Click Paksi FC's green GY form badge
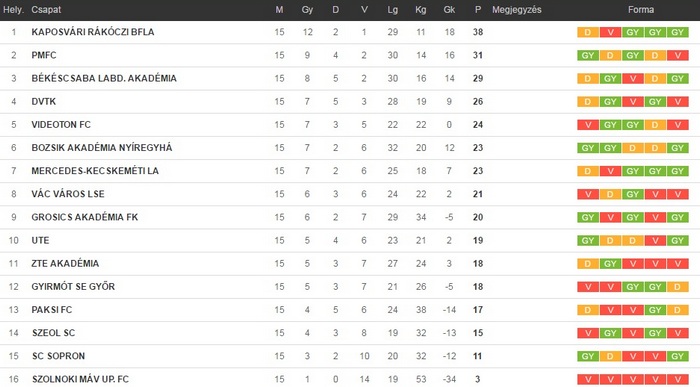The width and height of the screenshot is (700, 387). pyautogui.click(x=655, y=310)
